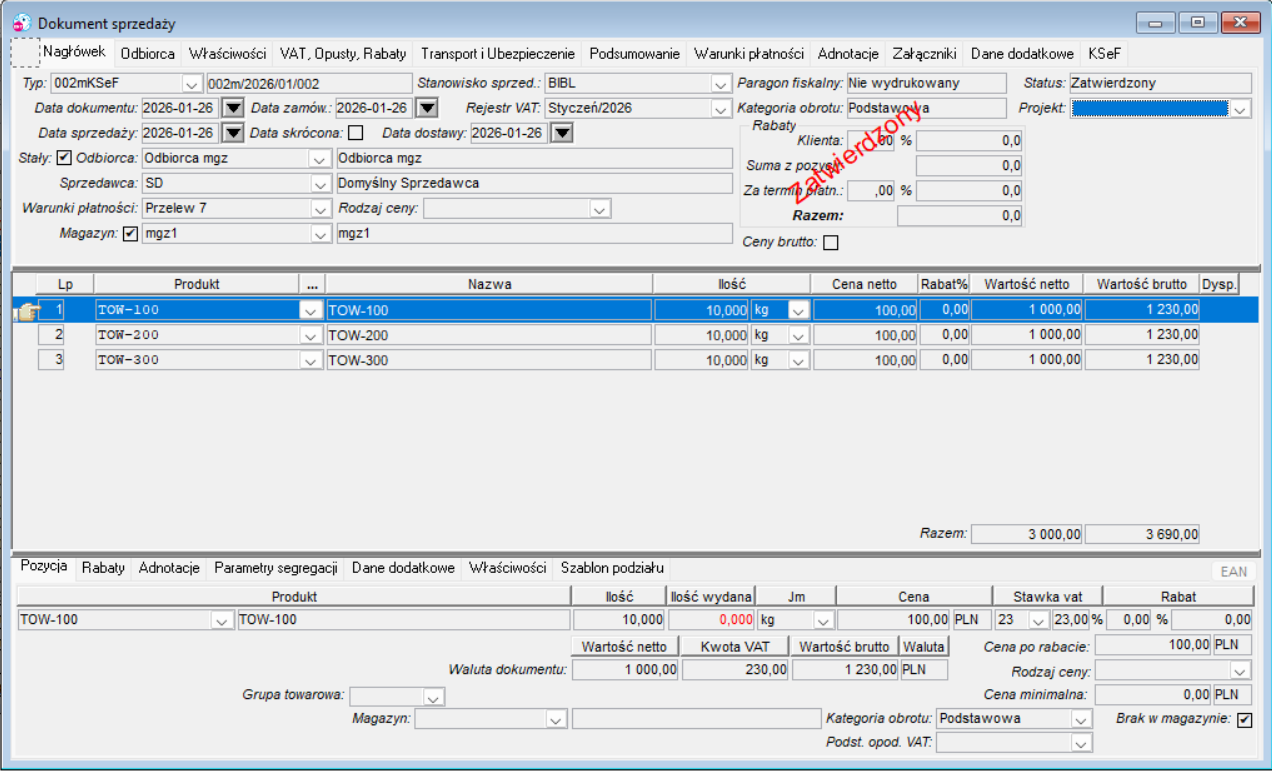This screenshot has height=771, width=1272.
Task: Click the pointing hand row indicator
Action: [x=24, y=311]
